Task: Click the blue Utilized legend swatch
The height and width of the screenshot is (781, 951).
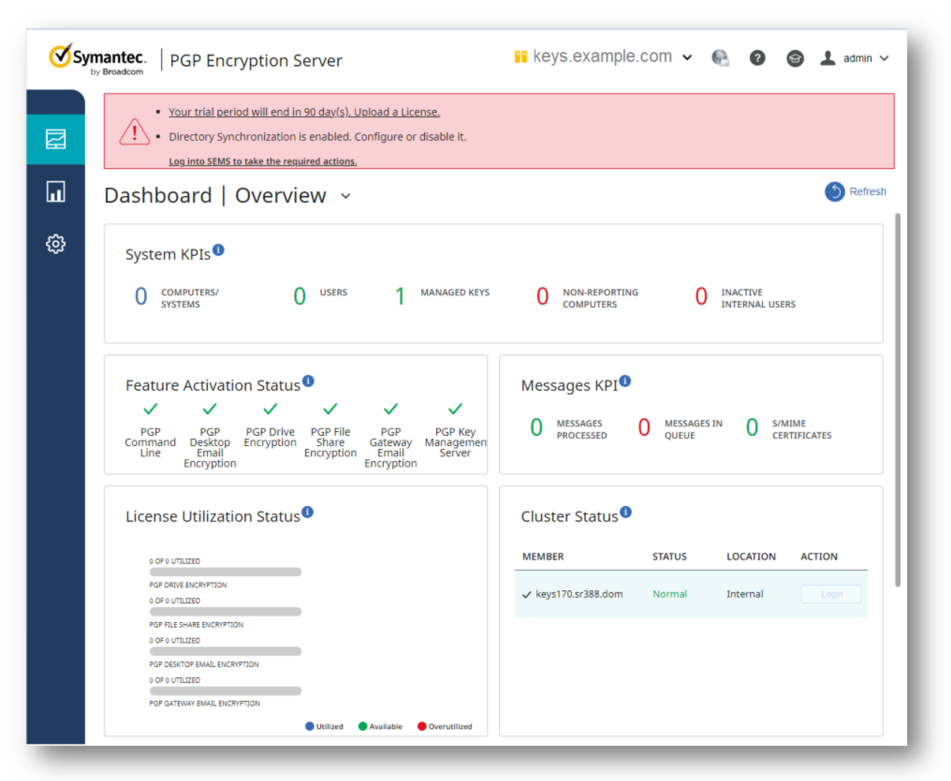Action: click(x=309, y=726)
